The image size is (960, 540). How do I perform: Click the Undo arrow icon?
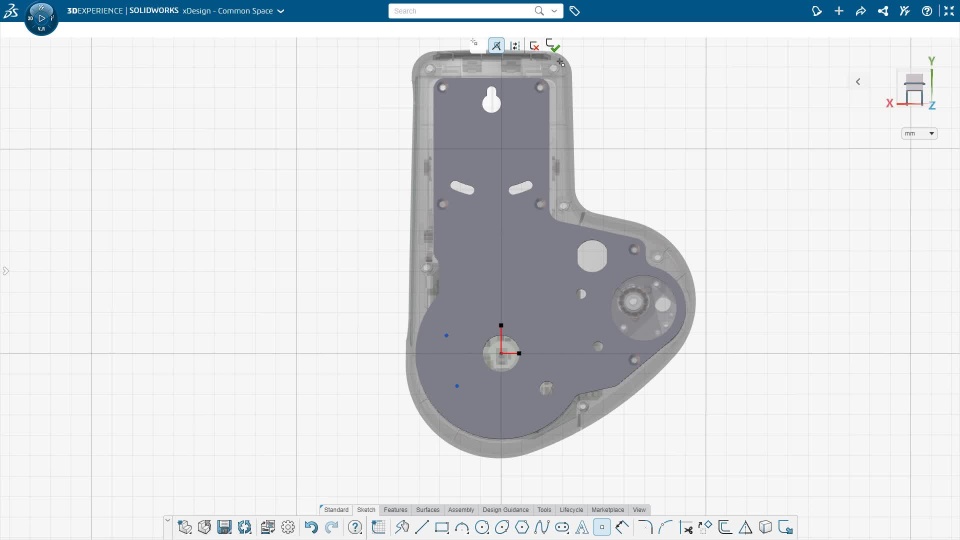coord(311,527)
